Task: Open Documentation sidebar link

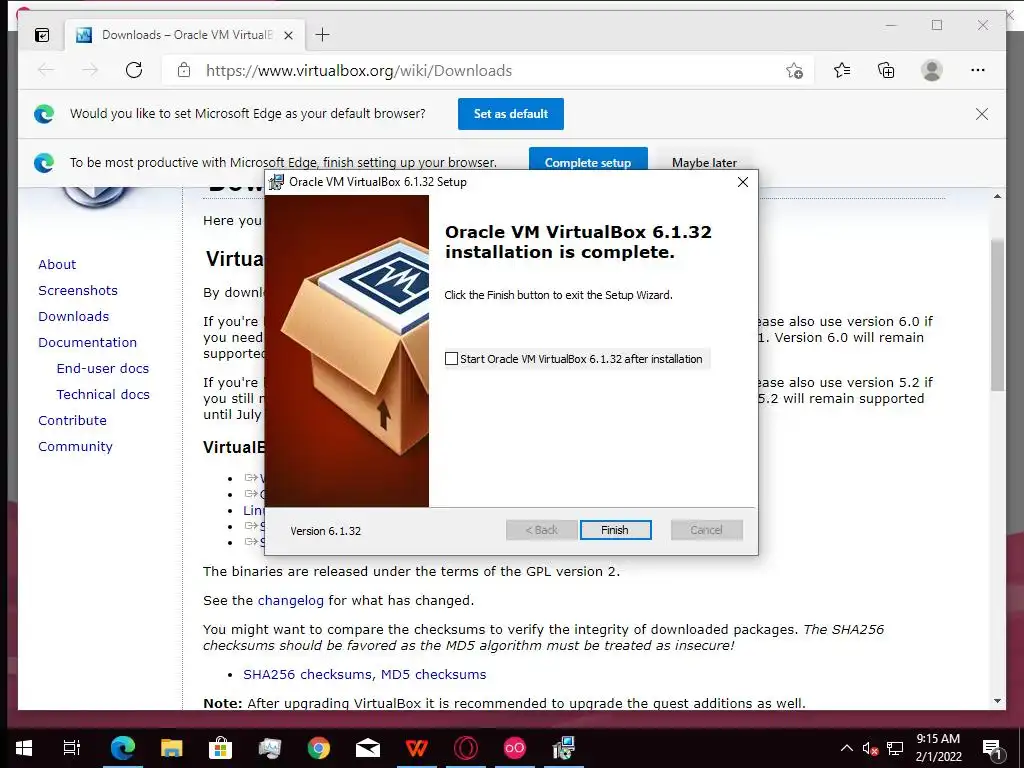Action: coord(88,342)
